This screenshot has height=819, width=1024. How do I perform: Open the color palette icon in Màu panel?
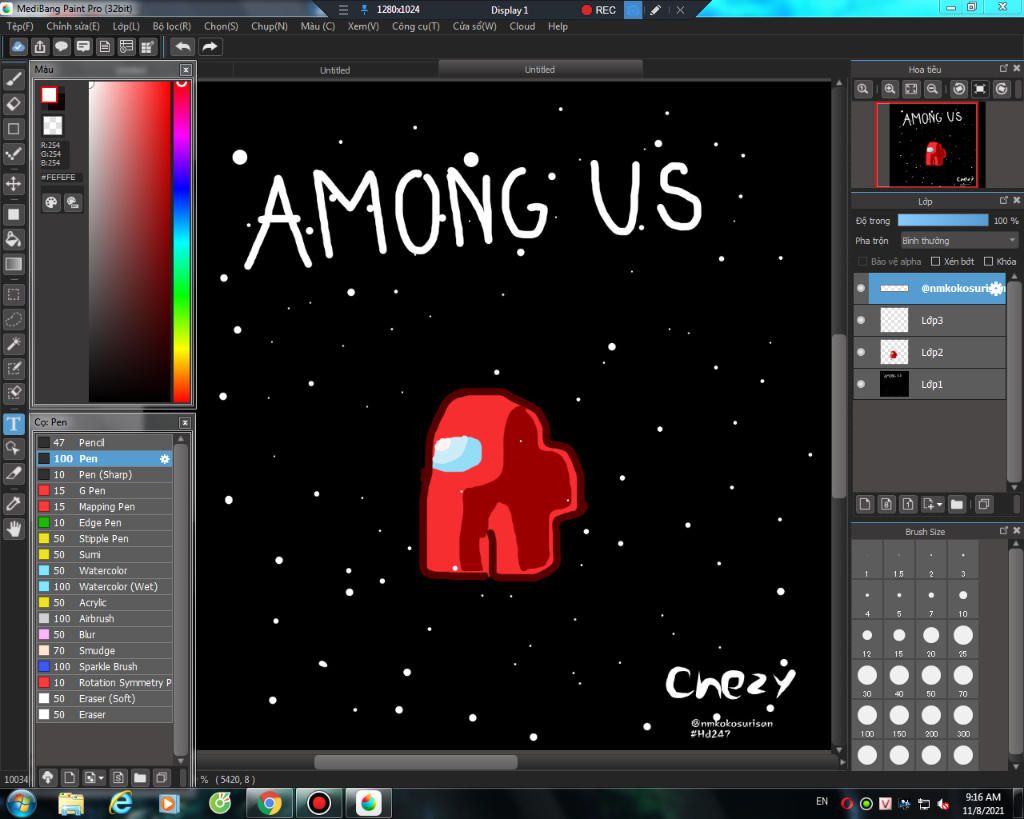52,202
